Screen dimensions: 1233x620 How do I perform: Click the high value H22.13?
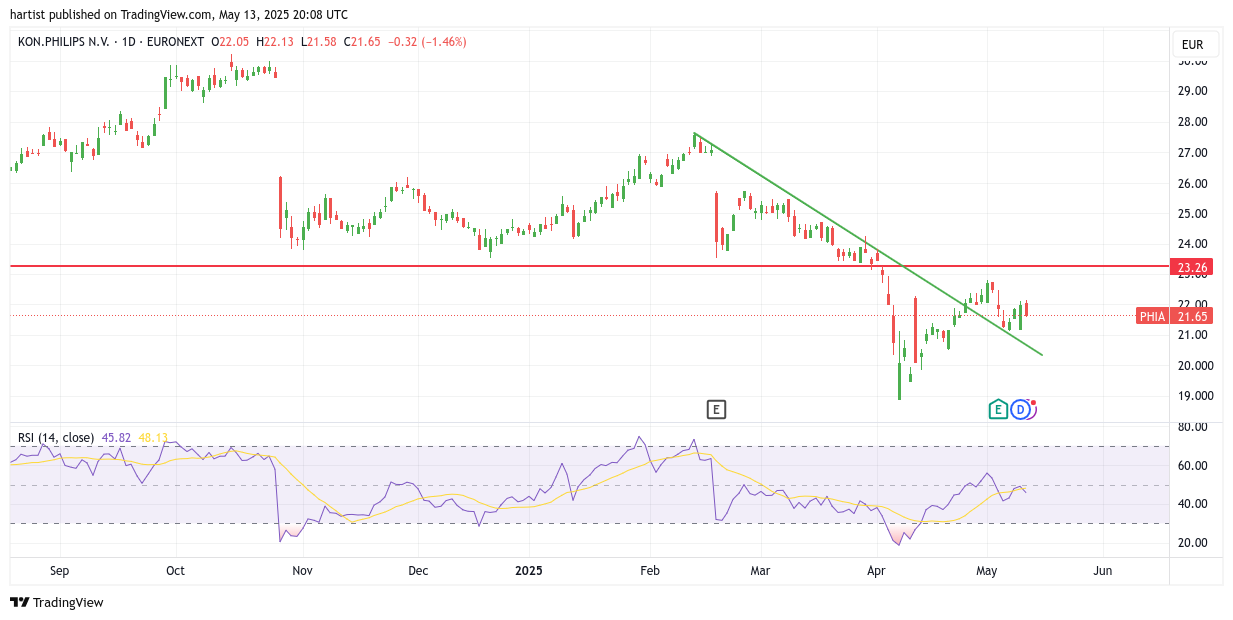[275, 42]
